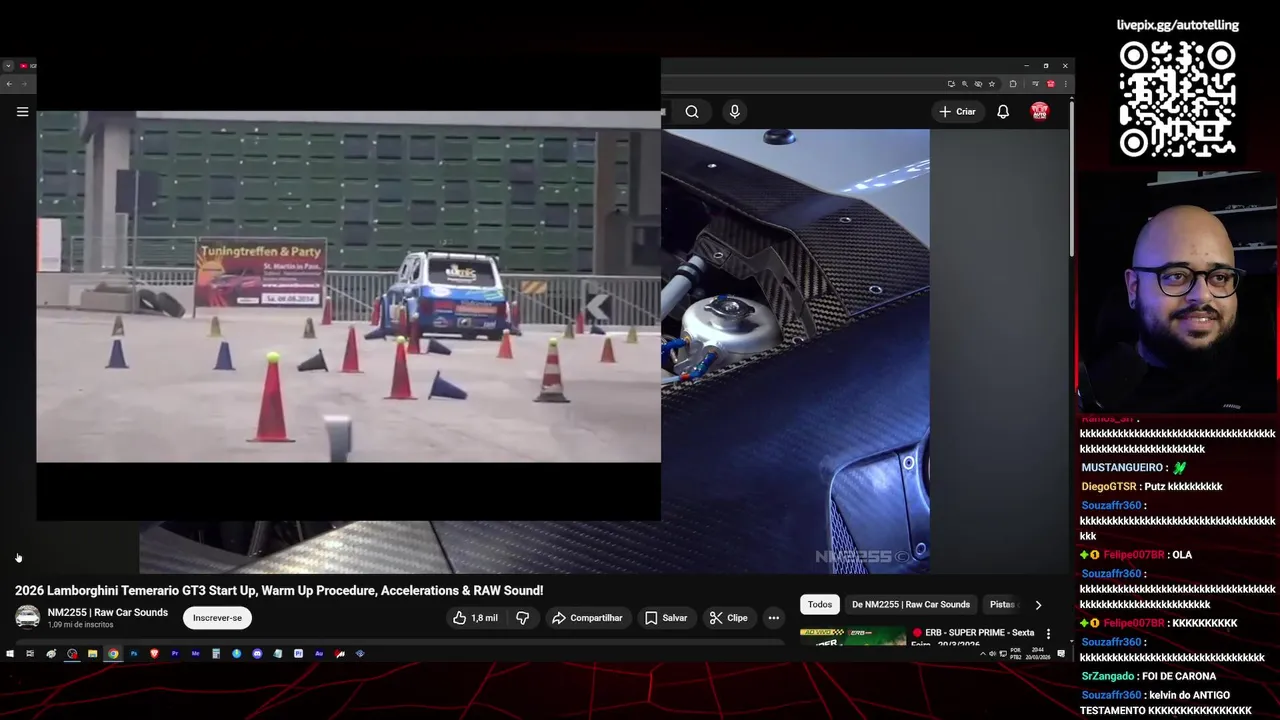Viewport: 1280px width, 720px height.
Task: Open Chrome extensions puzzle icon
Action: click(x=1013, y=84)
